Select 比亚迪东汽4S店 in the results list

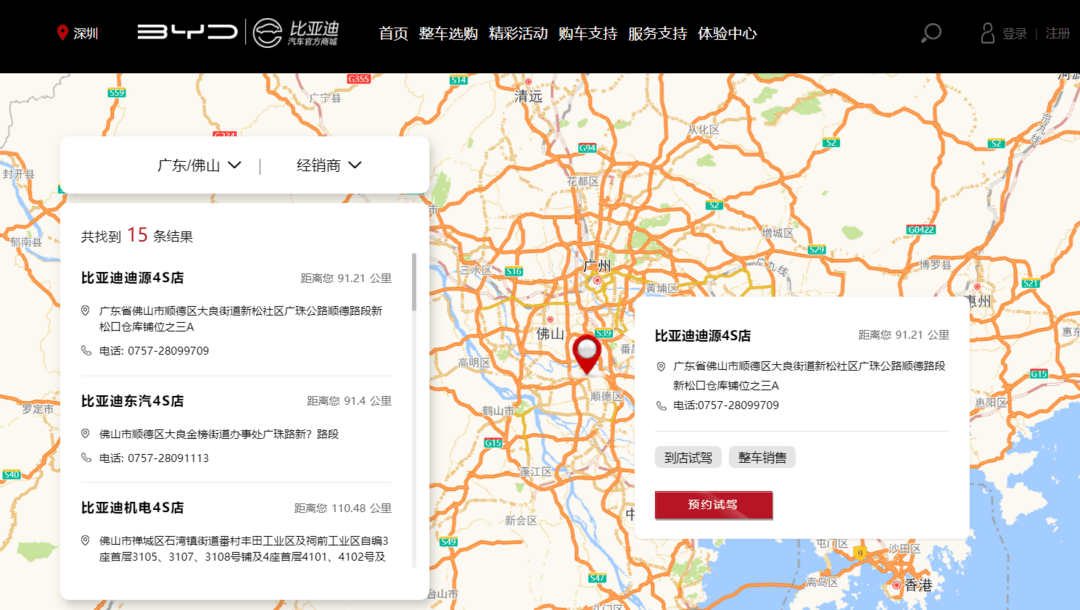point(132,401)
